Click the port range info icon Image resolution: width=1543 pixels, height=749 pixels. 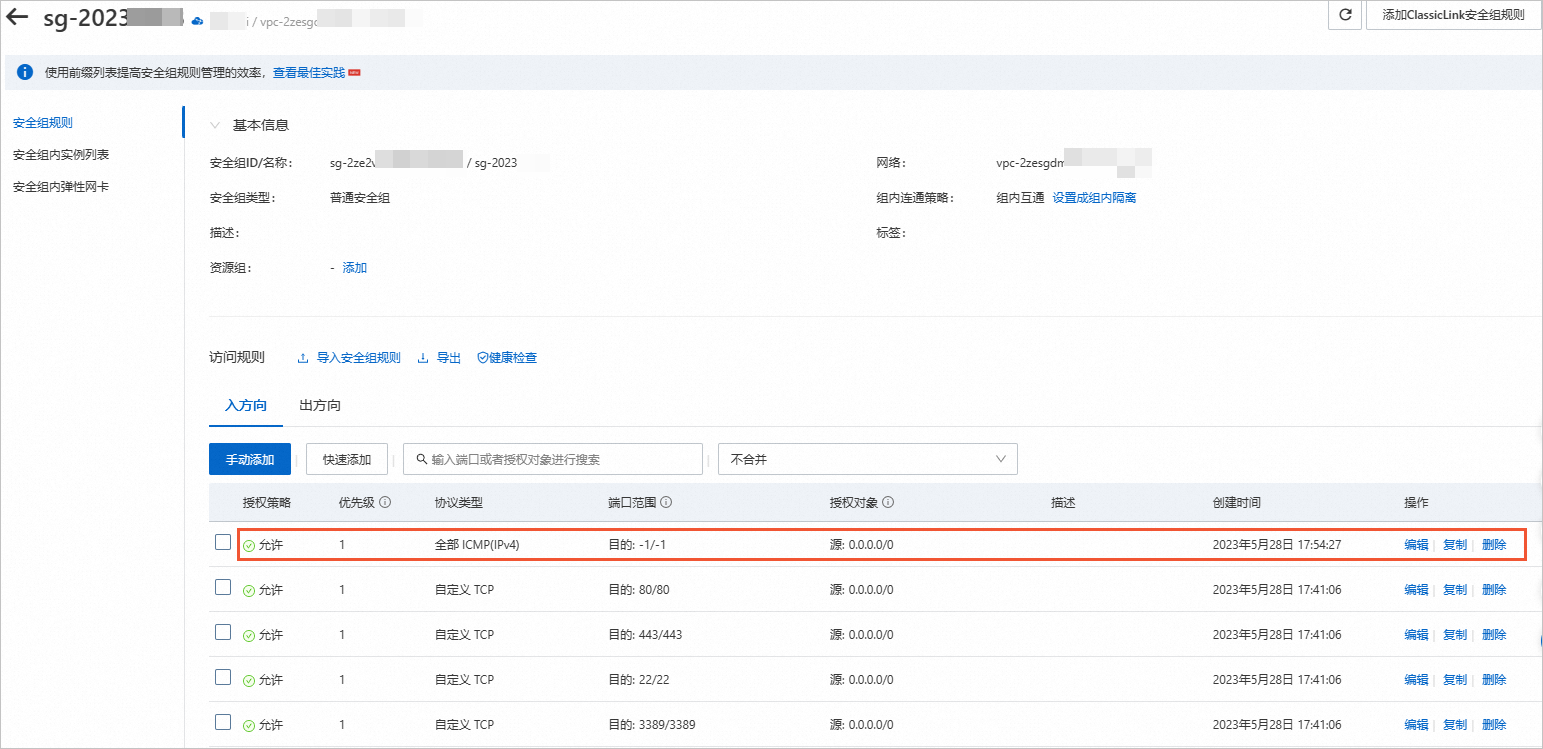pos(666,503)
